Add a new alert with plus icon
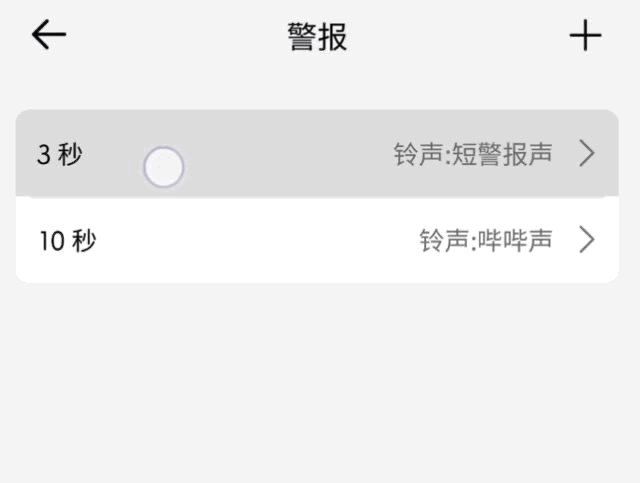This screenshot has height=483, width=640. (585, 36)
